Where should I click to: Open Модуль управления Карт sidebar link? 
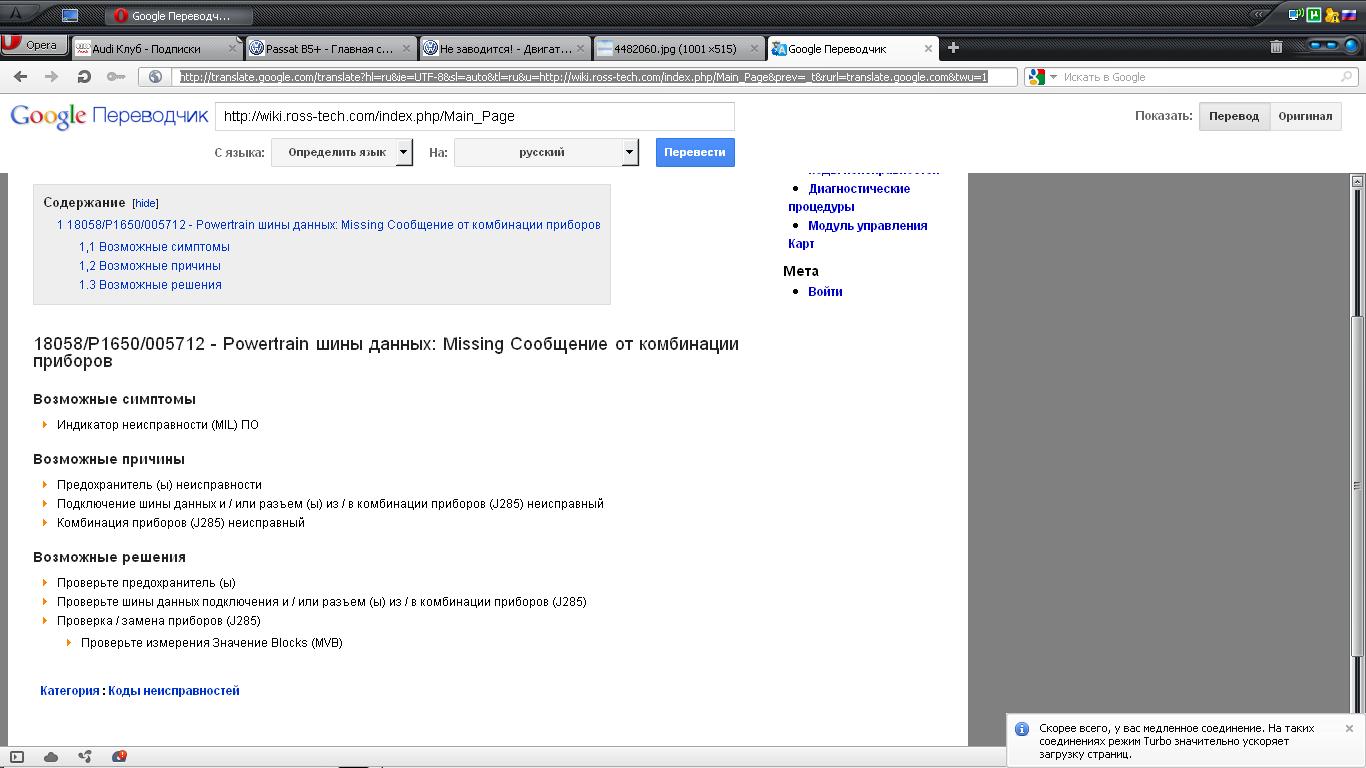858,234
